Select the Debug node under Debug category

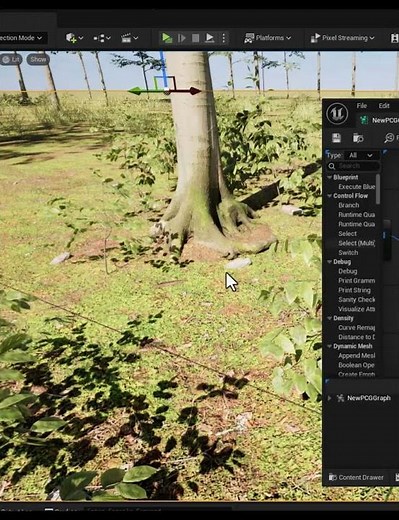pyautogui.click(x=348, y=271)
